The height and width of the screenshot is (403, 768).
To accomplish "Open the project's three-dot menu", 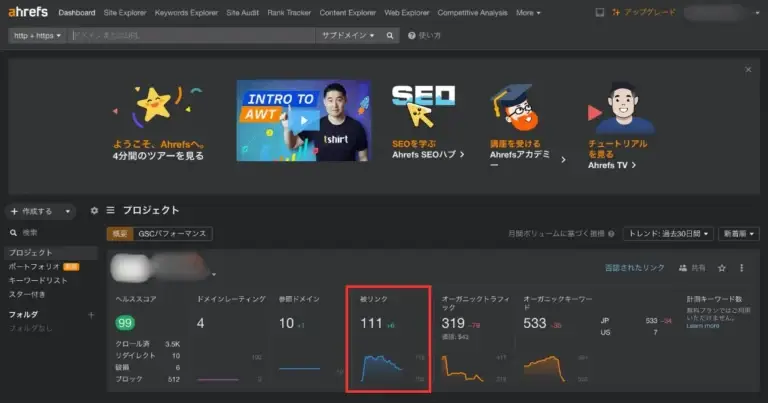I will [x=741, y=268].
